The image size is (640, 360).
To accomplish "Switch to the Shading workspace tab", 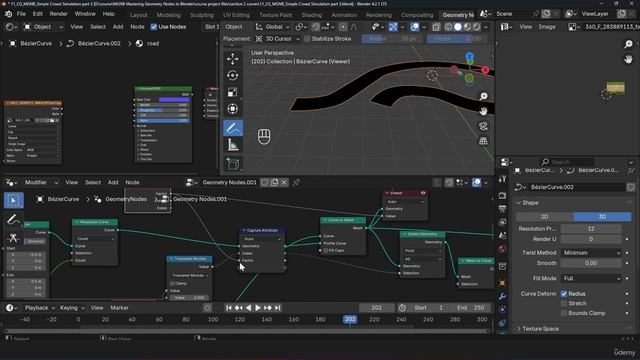I will pyautogui.click(x=312, y=15).
